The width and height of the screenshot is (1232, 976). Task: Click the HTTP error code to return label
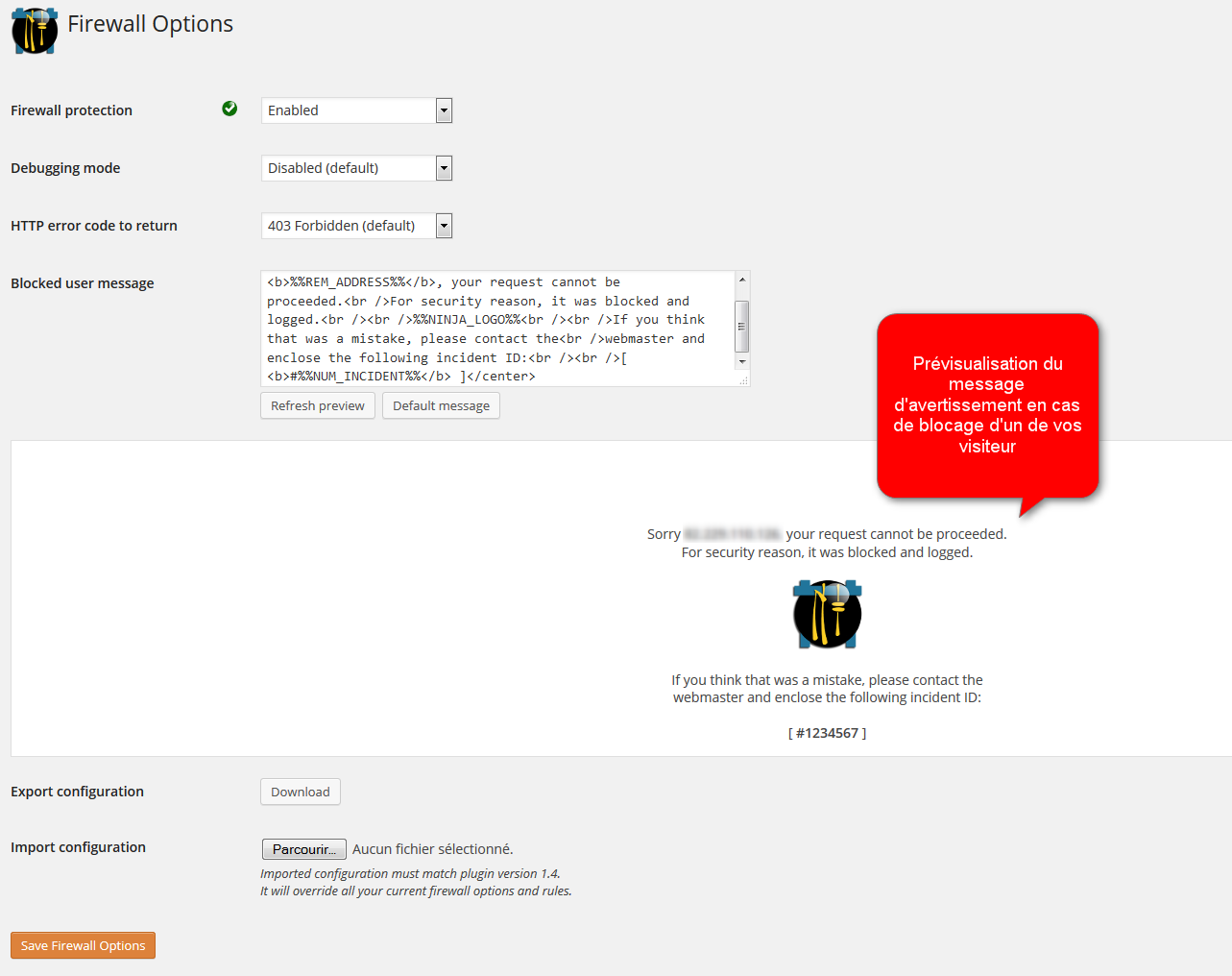click(x=94, y=226)
